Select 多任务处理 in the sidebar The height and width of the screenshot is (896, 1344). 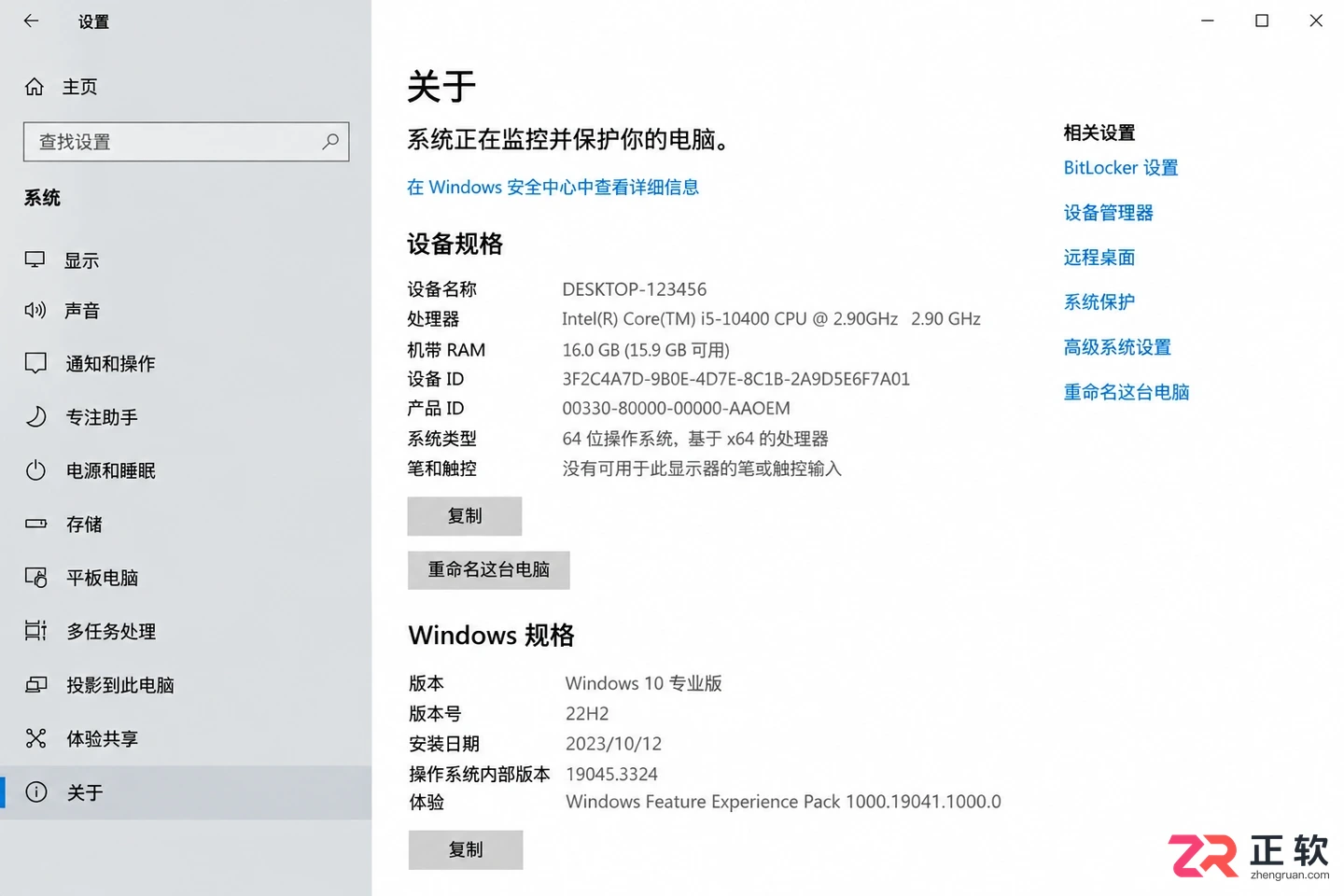tap(186, 632)
